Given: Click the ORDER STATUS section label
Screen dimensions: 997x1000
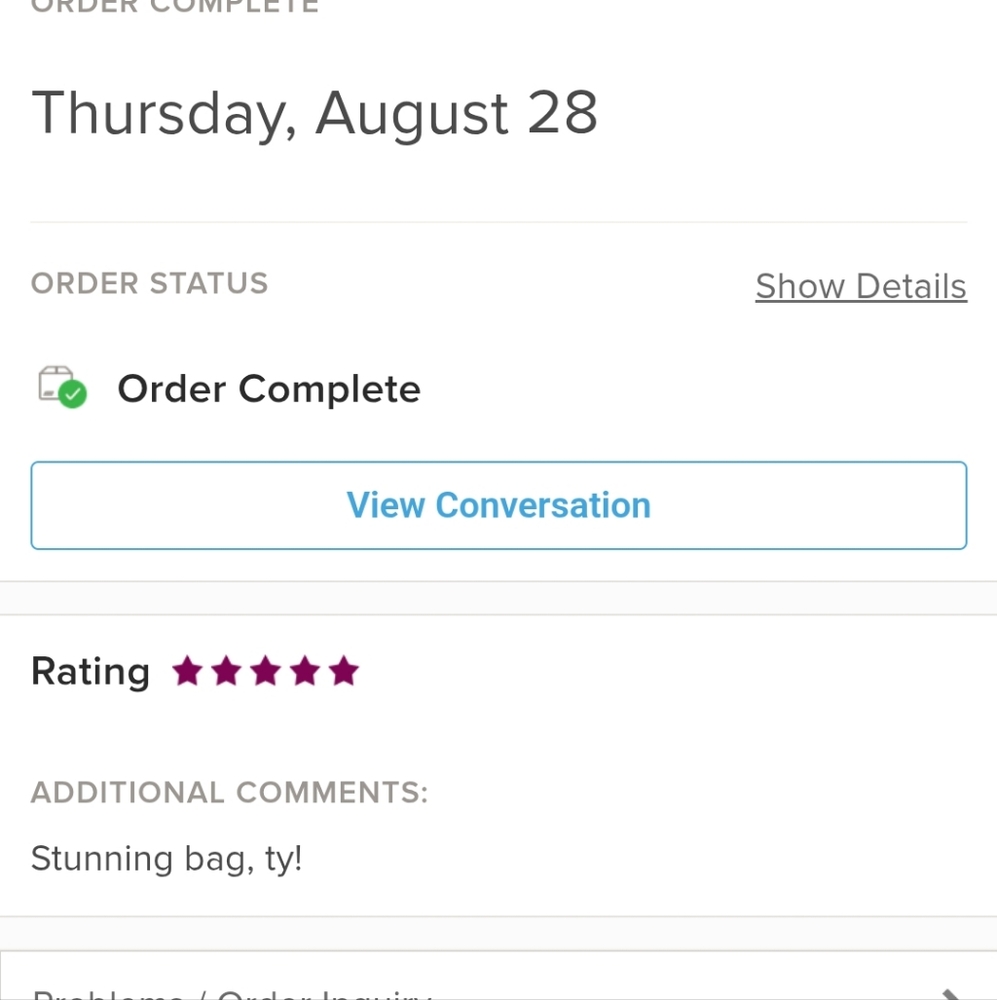Looking at the screenshot, I should (149, 283).
